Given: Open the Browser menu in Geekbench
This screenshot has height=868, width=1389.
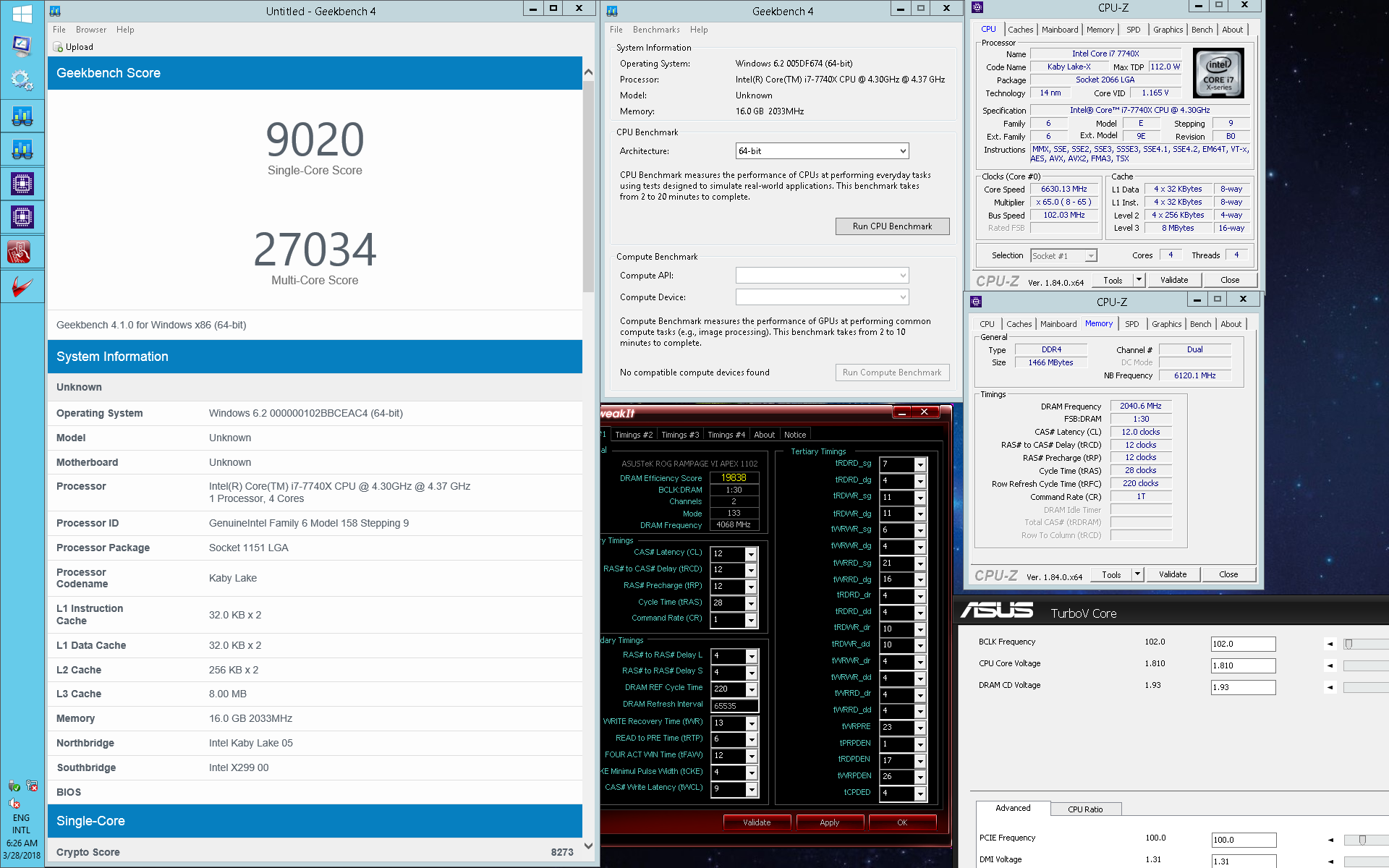Looking at the screenshot, I should tap(91, 30).
